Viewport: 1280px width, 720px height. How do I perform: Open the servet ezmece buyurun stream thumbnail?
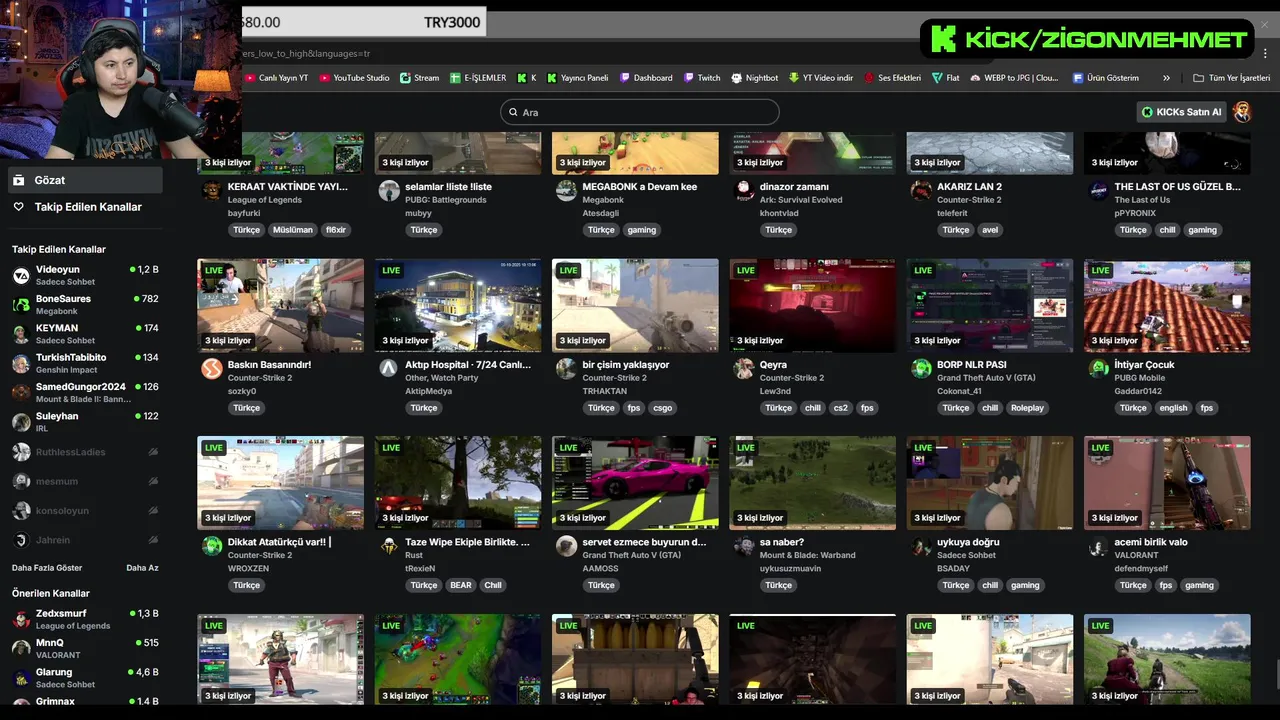[635, 483]
